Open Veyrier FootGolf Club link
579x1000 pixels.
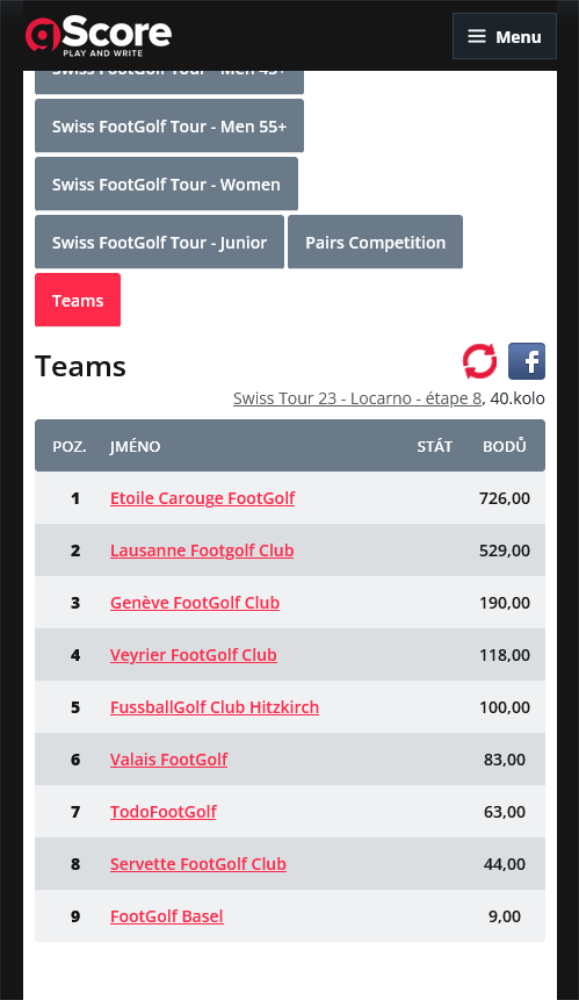pyautogui.click(x=194, y=655)
